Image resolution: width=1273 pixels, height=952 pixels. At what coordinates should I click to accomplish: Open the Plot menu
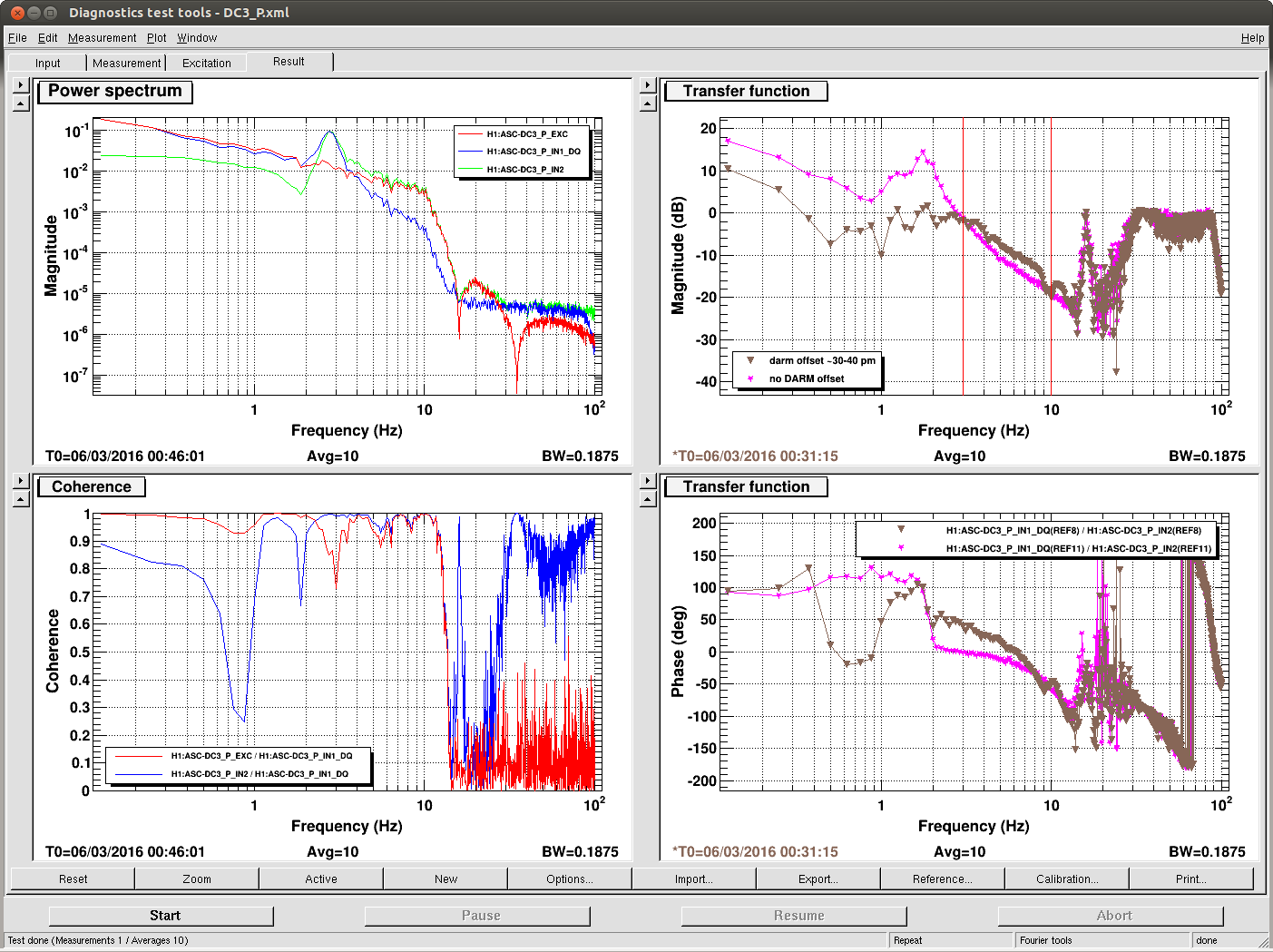click(x=157, y=38)
